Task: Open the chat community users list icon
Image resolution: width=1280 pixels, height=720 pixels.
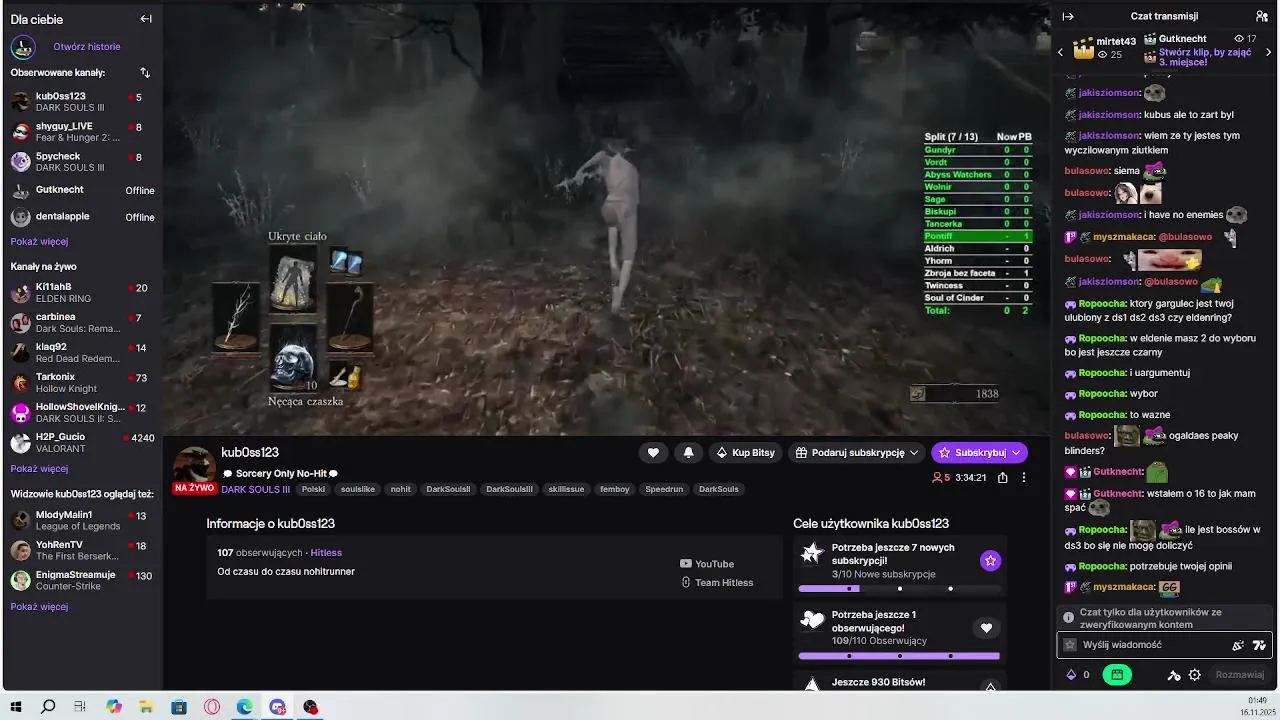Action: tap(1261, 16)
